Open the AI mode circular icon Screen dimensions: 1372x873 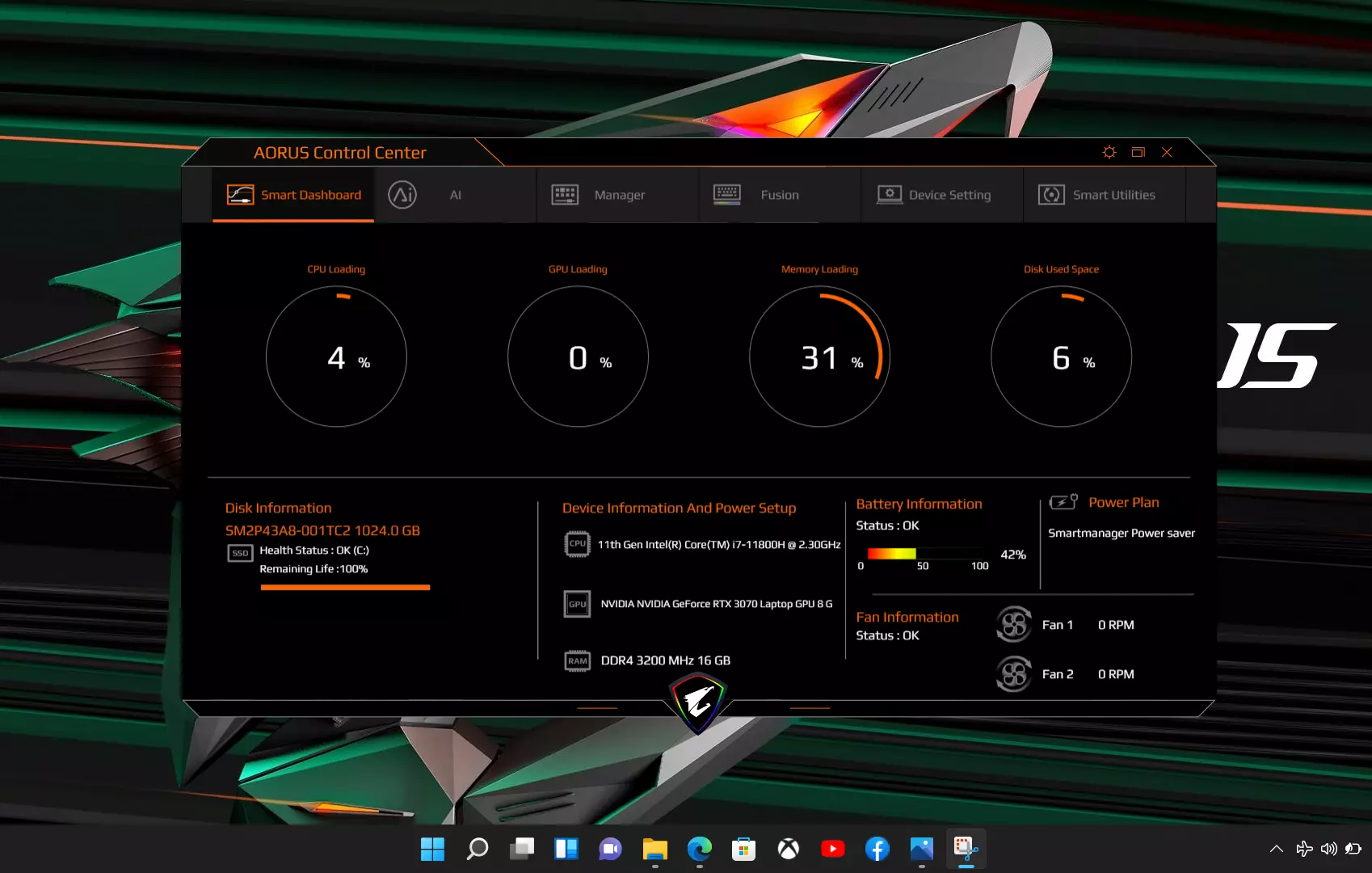click(402, 195)
